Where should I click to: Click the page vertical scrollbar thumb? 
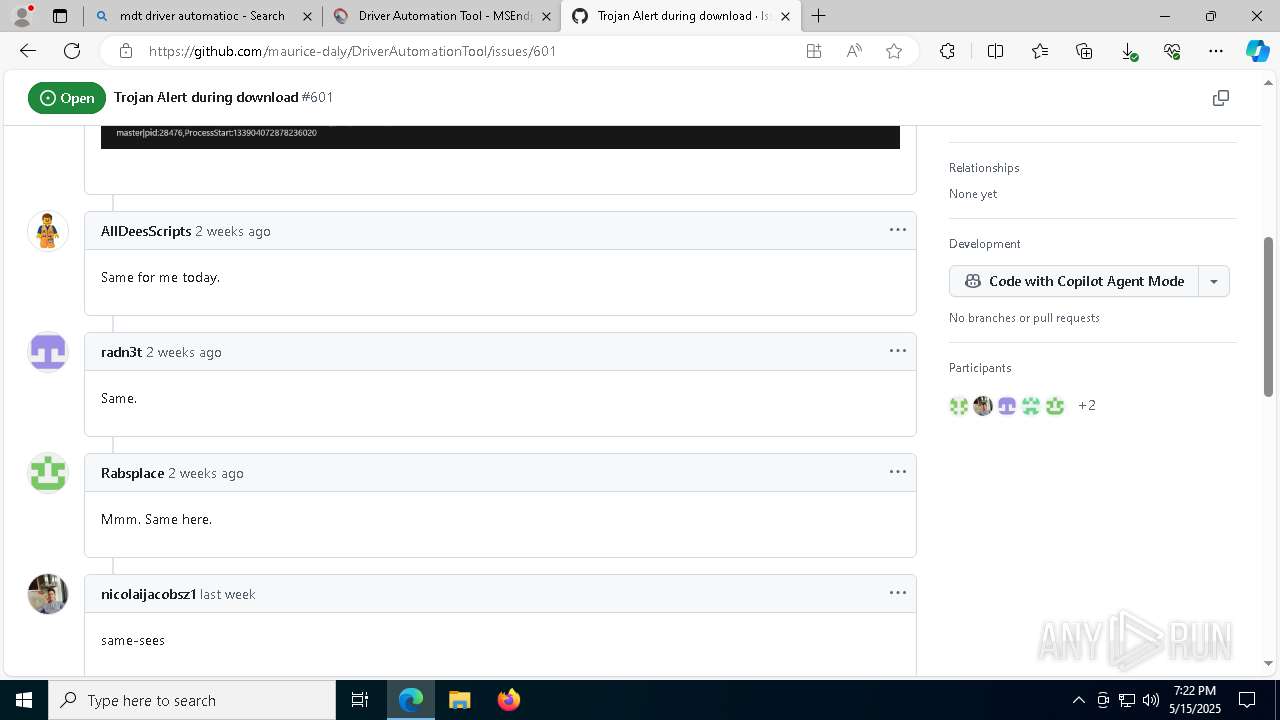[1268, 315]
